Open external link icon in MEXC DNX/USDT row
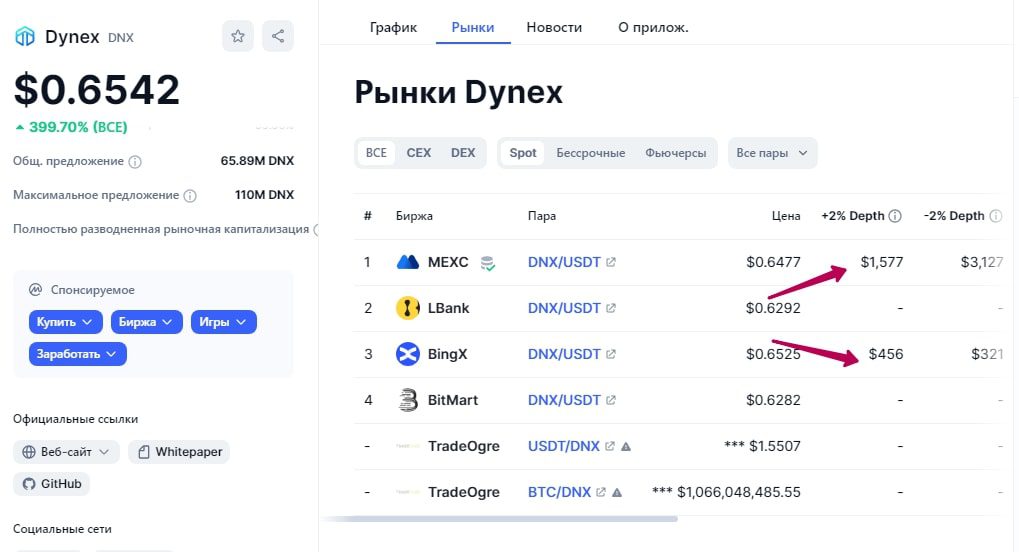 tap(611, 262)
